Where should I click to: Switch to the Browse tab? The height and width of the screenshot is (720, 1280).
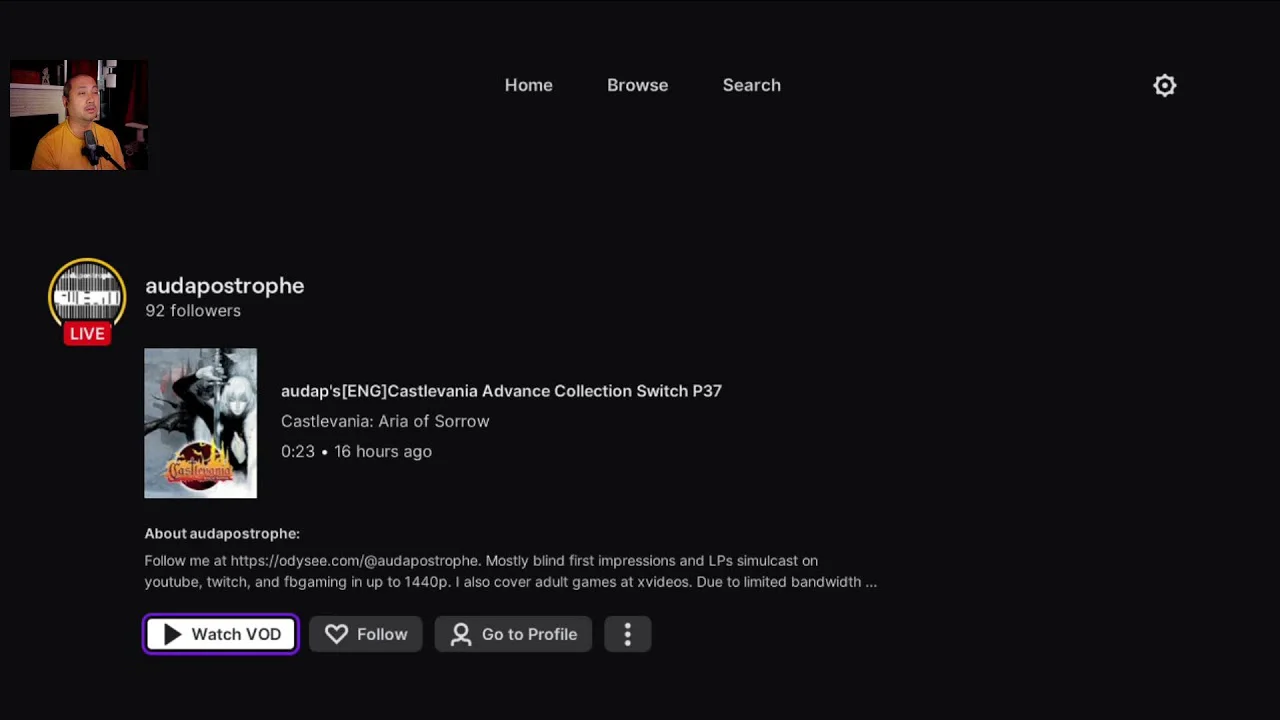click(637, 85)
